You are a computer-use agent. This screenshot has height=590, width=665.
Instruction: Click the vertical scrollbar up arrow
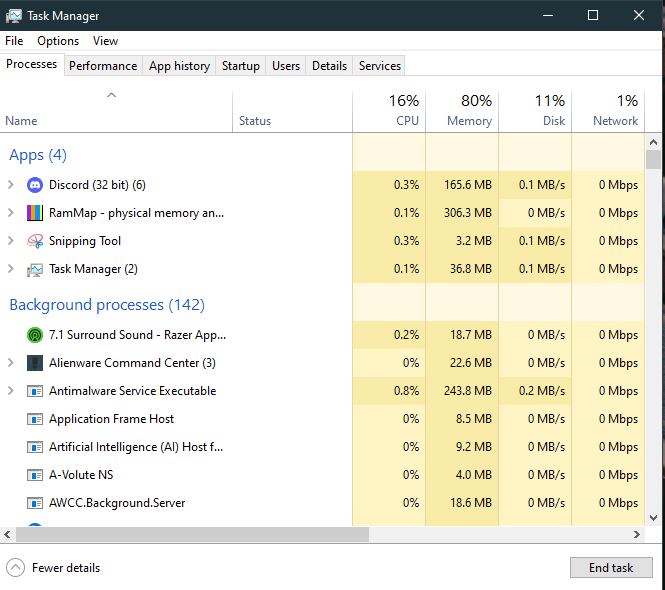(654, 143)
